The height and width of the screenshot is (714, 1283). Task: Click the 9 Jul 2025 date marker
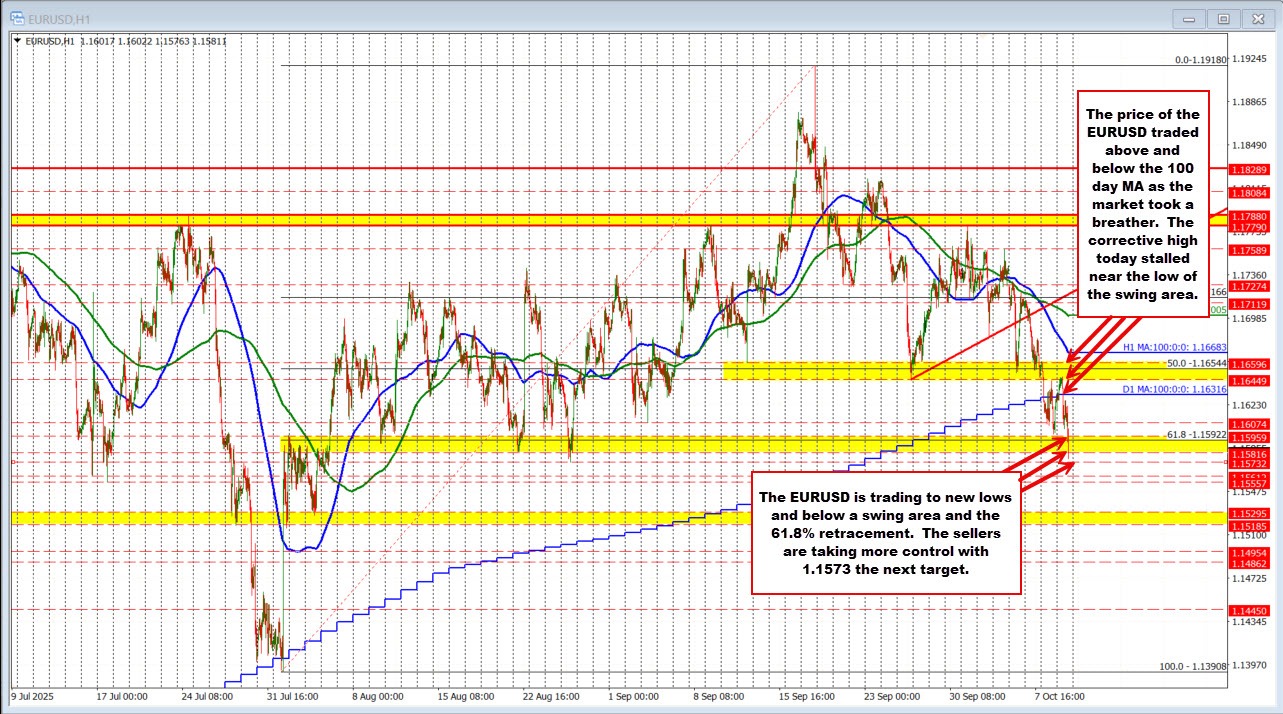pyautogui.click(x=34, y=695)
